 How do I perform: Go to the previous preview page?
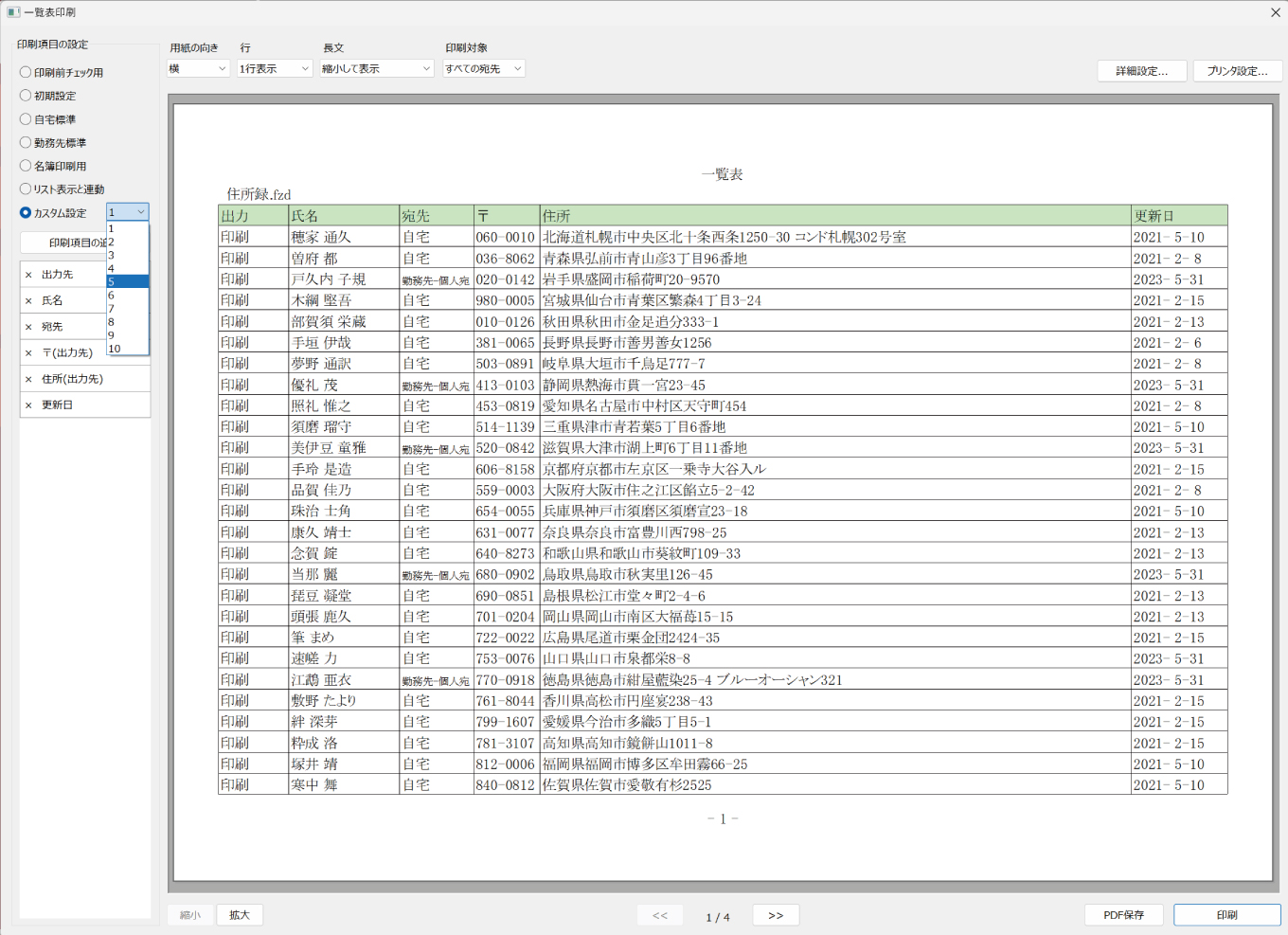click(x=659, y=914)
